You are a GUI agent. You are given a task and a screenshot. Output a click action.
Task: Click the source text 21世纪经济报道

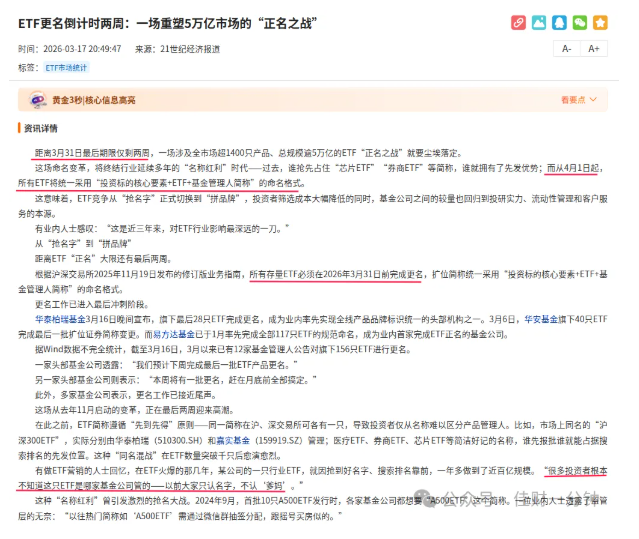190,49
